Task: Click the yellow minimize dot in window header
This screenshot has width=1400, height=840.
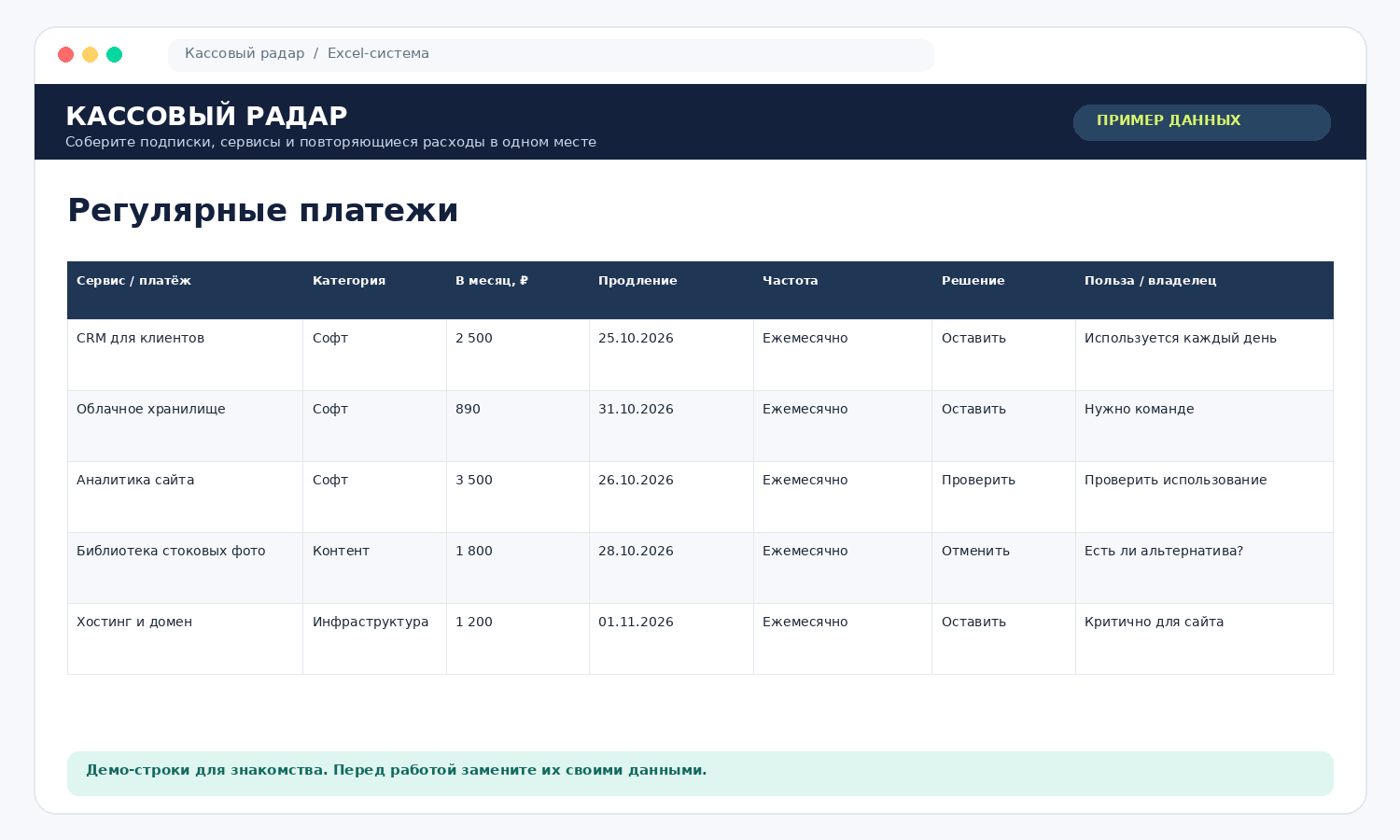Action: tap(90, 54)
